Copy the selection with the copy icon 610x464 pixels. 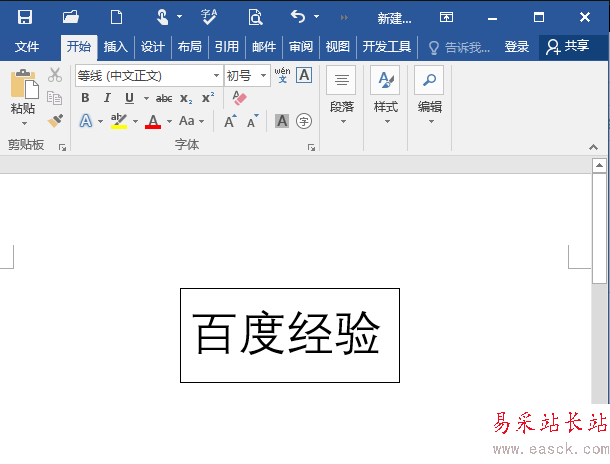click(x=54, y=98)
